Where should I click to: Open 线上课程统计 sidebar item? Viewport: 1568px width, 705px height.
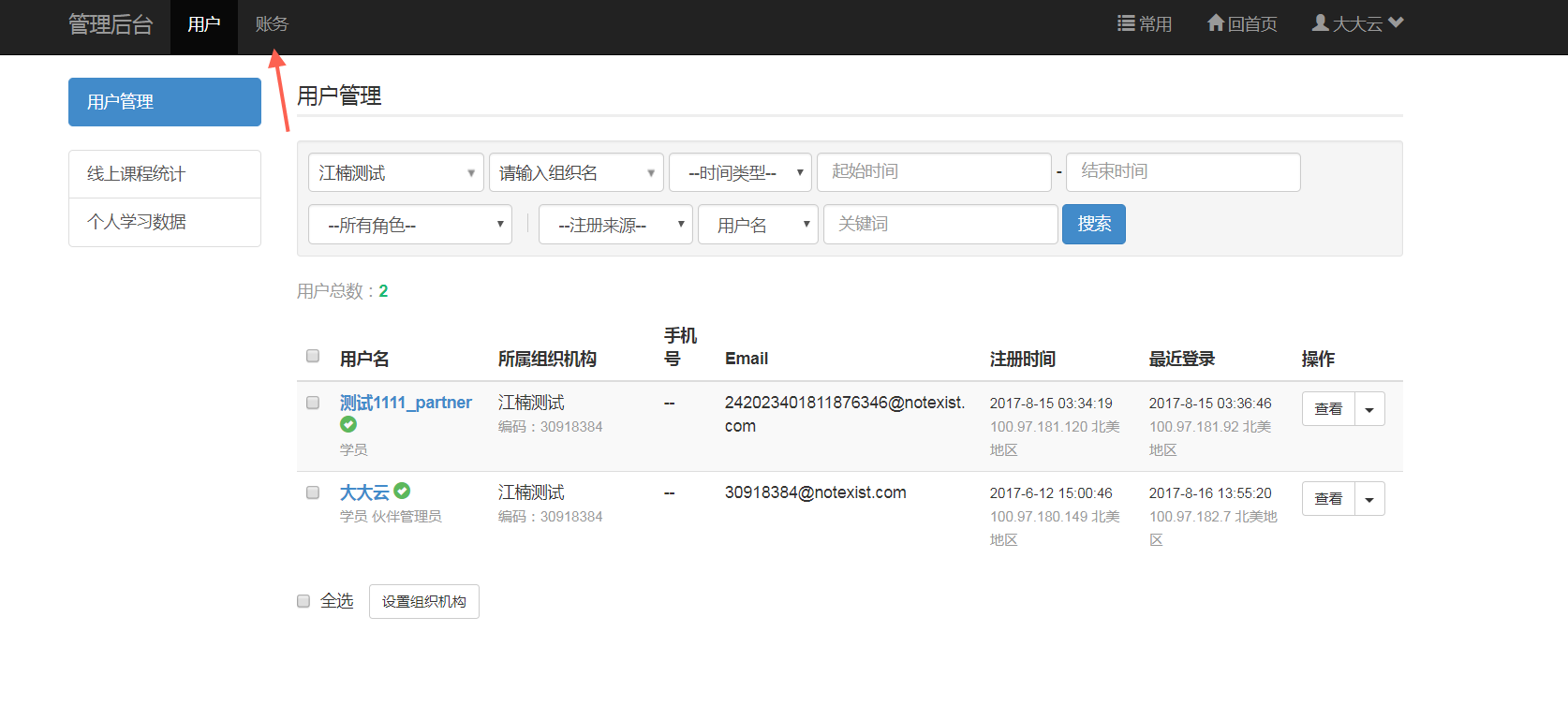click(x=165, y=174)
